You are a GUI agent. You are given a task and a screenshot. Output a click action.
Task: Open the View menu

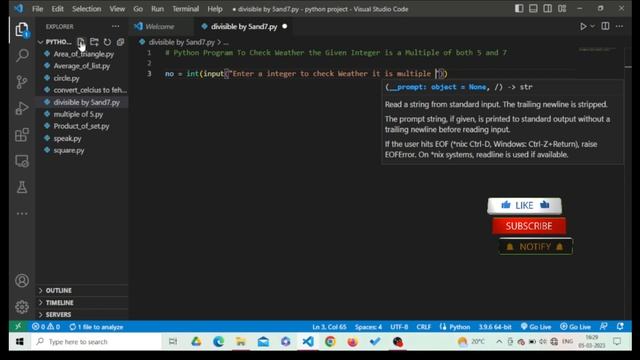(x=117, y=9)
